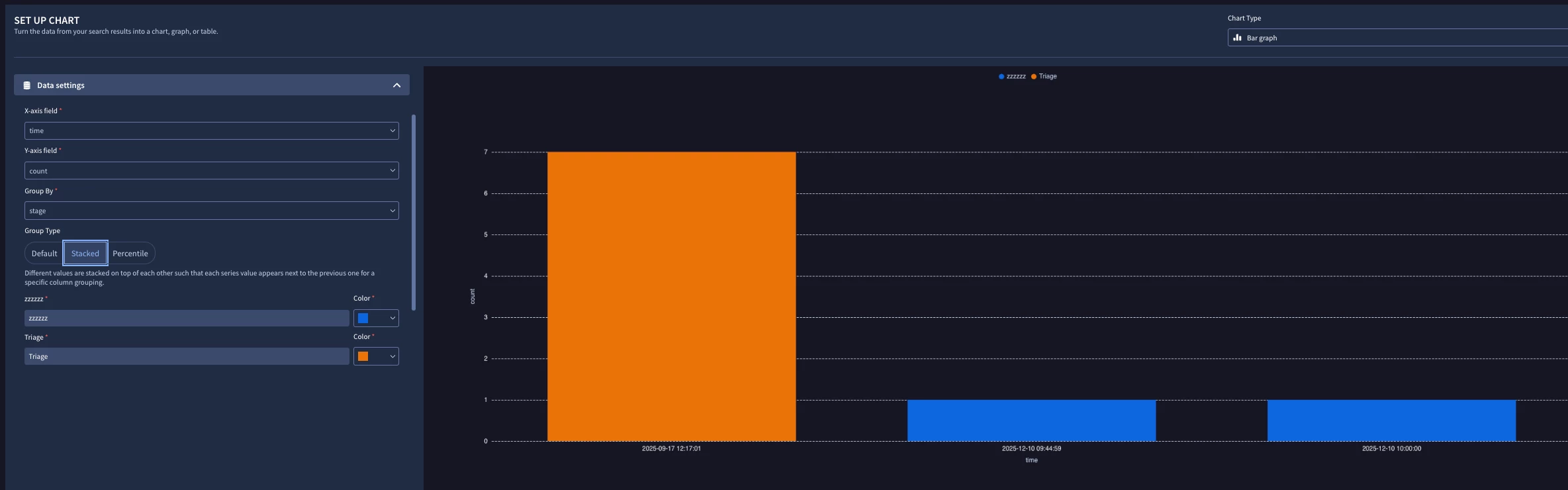The height and width of the screenshot is (490, 1568).
Task: Click the 'count' y-axis title
Action: pyautogui.click(x=473, y=296)
